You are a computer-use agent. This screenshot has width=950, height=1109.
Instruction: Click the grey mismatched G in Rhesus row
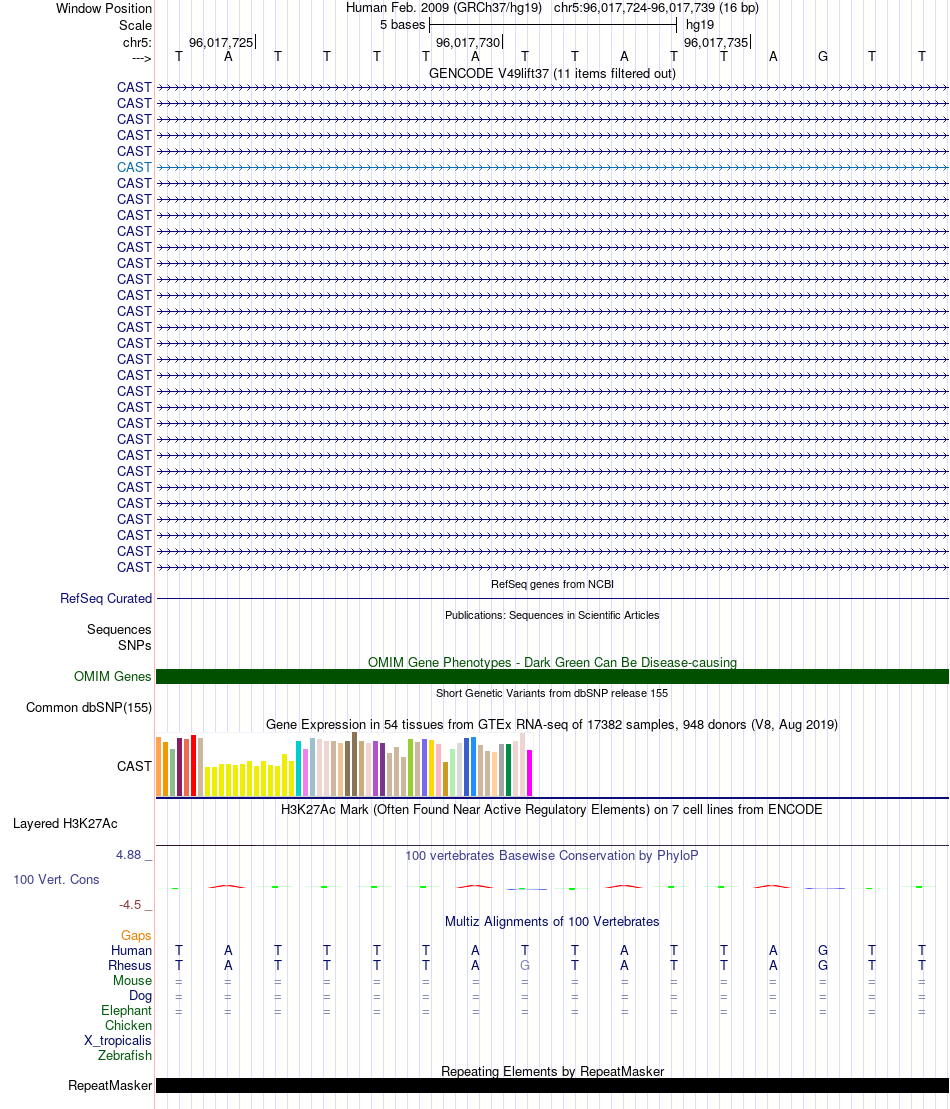click(x=525, y=965)
